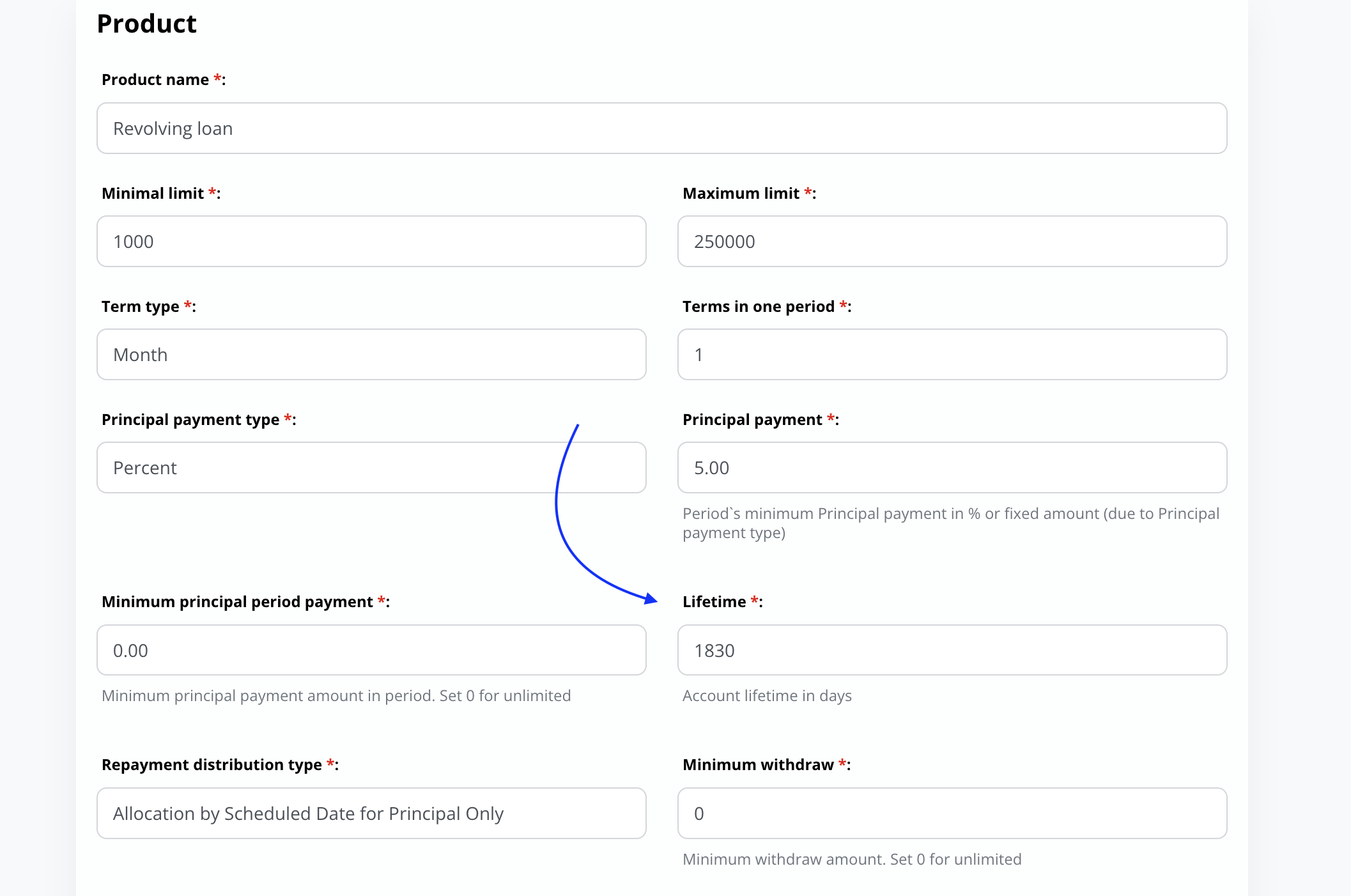Screen dimensions: 1351x896
Task: Click the Minimal limit field showing 1000
Action: click(371, 242)
